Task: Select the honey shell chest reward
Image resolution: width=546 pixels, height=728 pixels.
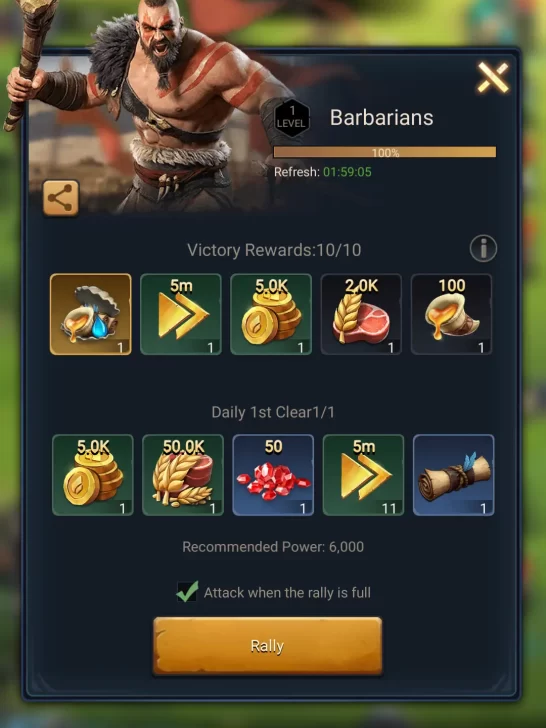Action: (x=91, y=314)
